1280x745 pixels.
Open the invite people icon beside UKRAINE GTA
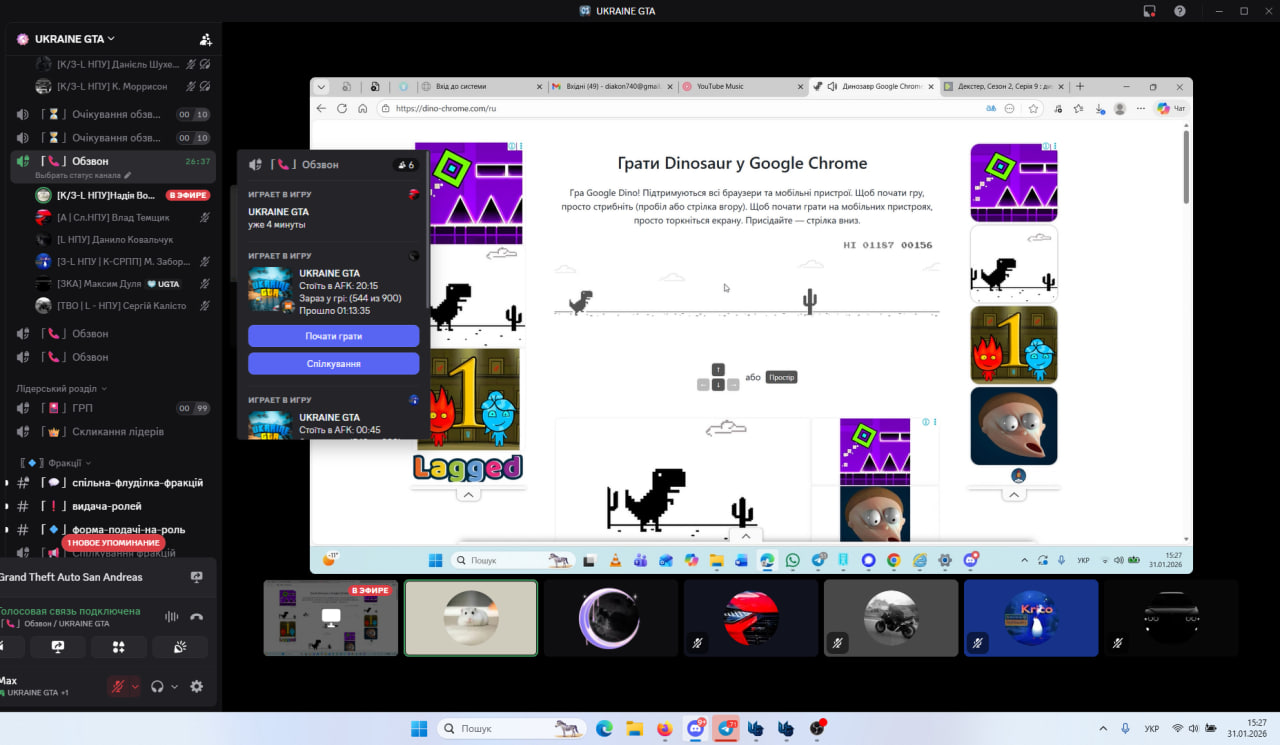(205, 39)
